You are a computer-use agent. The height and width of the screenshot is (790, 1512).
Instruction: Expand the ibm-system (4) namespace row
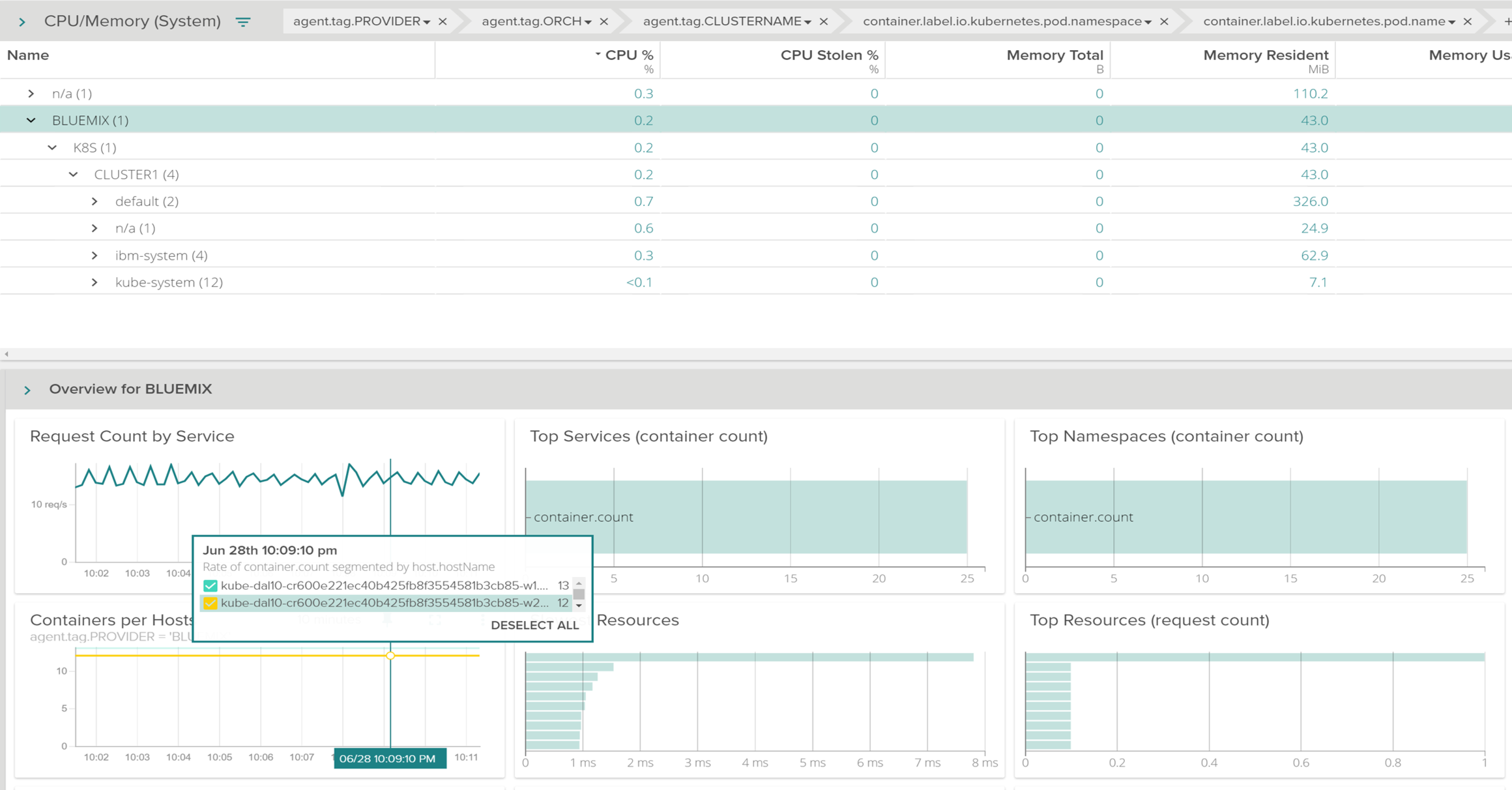click(x=94, y=255)
